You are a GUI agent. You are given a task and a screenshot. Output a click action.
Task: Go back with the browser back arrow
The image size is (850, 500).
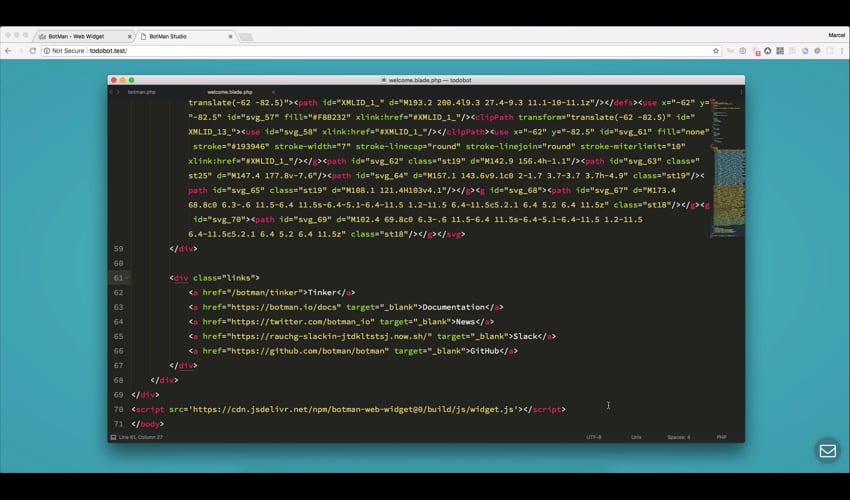click(x=8, y=51)
